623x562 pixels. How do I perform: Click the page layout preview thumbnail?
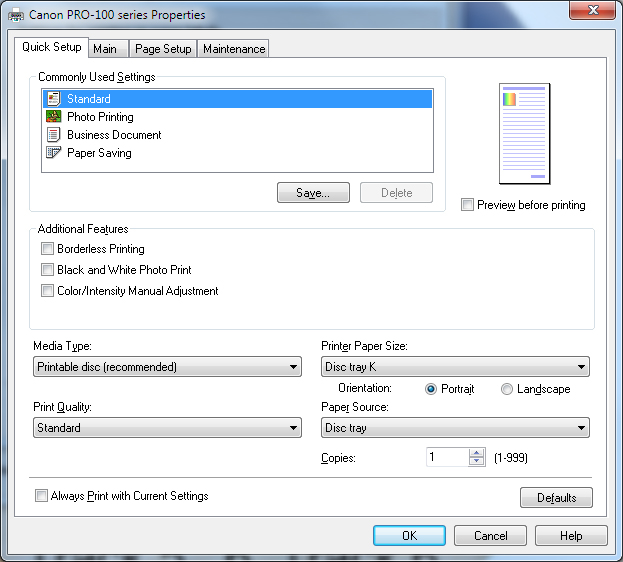tap(524, 134)
